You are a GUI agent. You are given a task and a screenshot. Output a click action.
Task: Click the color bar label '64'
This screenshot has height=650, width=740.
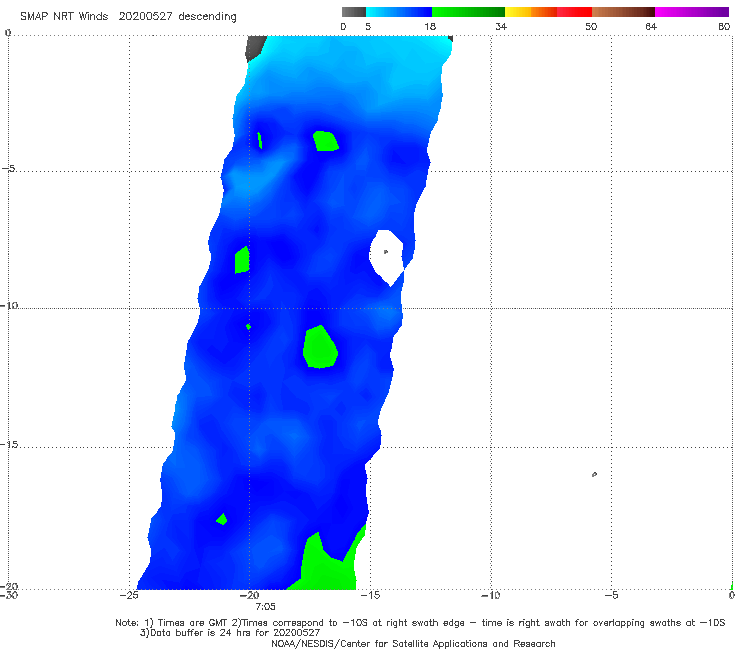(x=651, y=27)
